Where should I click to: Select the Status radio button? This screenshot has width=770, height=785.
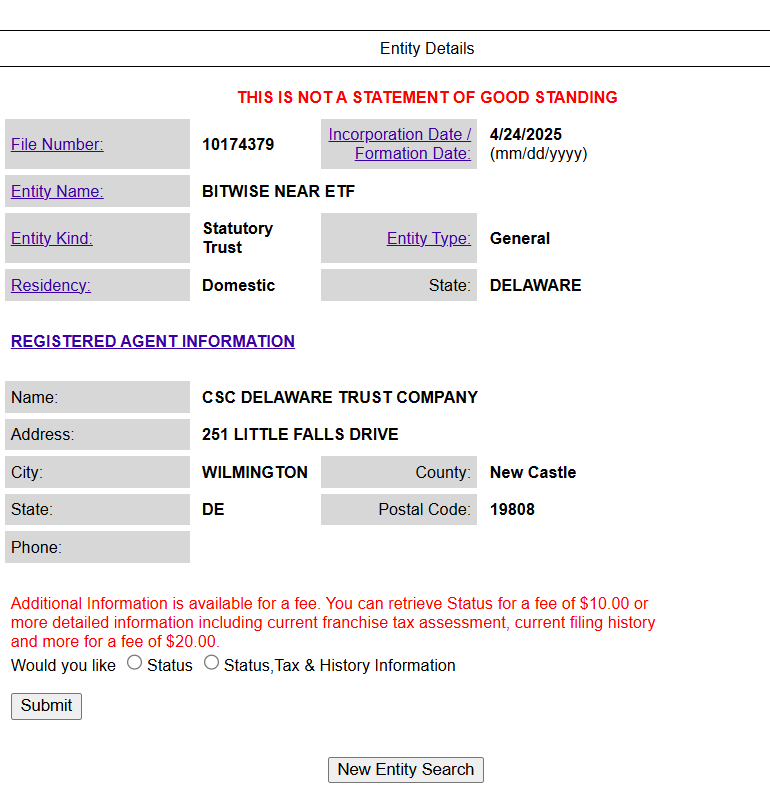(134, 663)
